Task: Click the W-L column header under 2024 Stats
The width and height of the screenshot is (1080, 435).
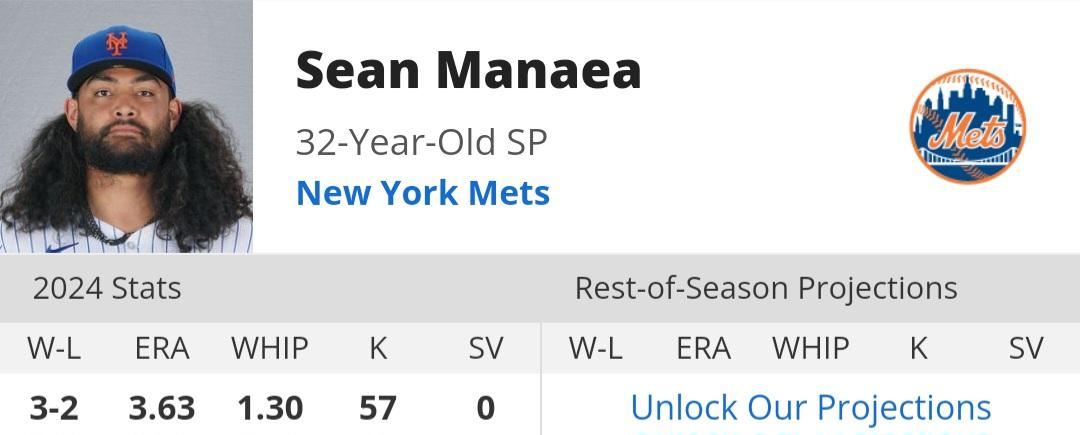Action: (x=54, y=348)
